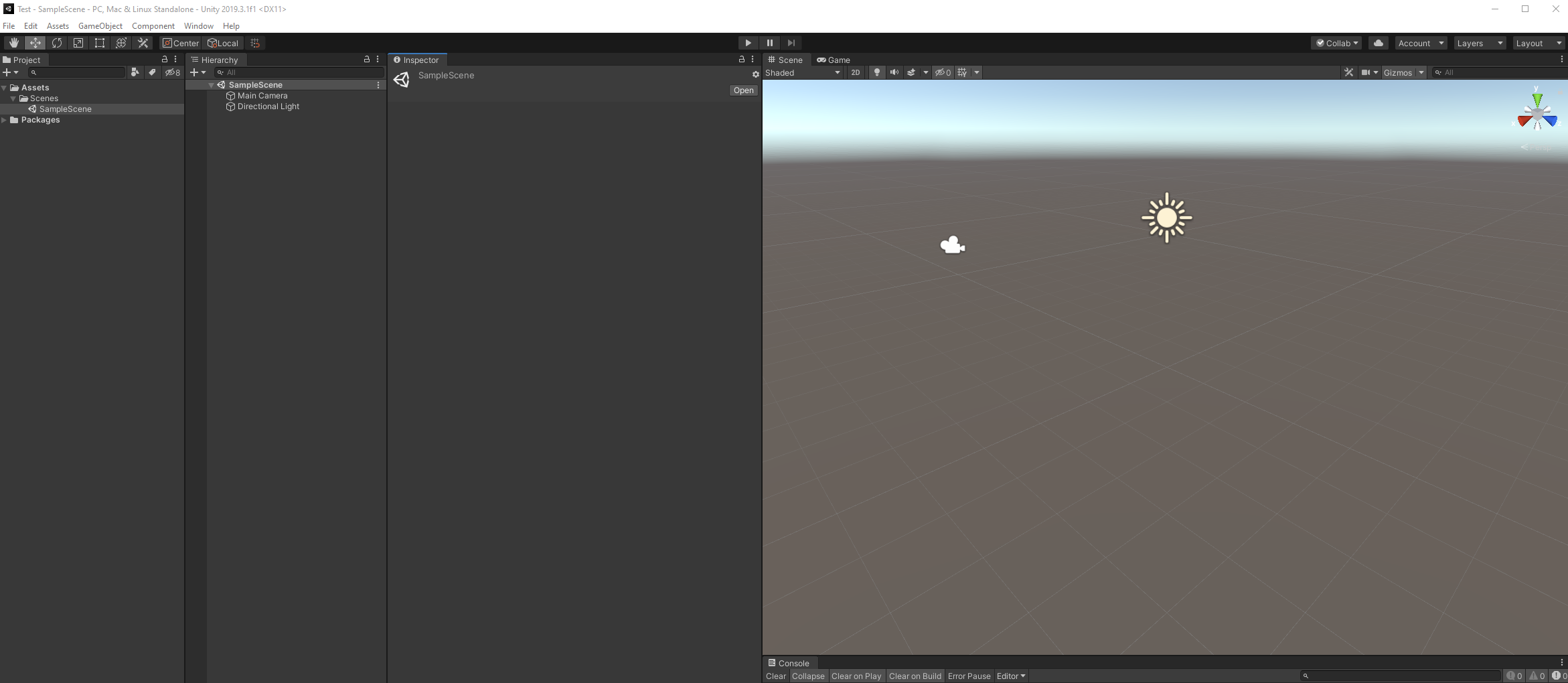1568x683 pixels.
Task: Select the Scale tool
Action: (x=78, y=43)
